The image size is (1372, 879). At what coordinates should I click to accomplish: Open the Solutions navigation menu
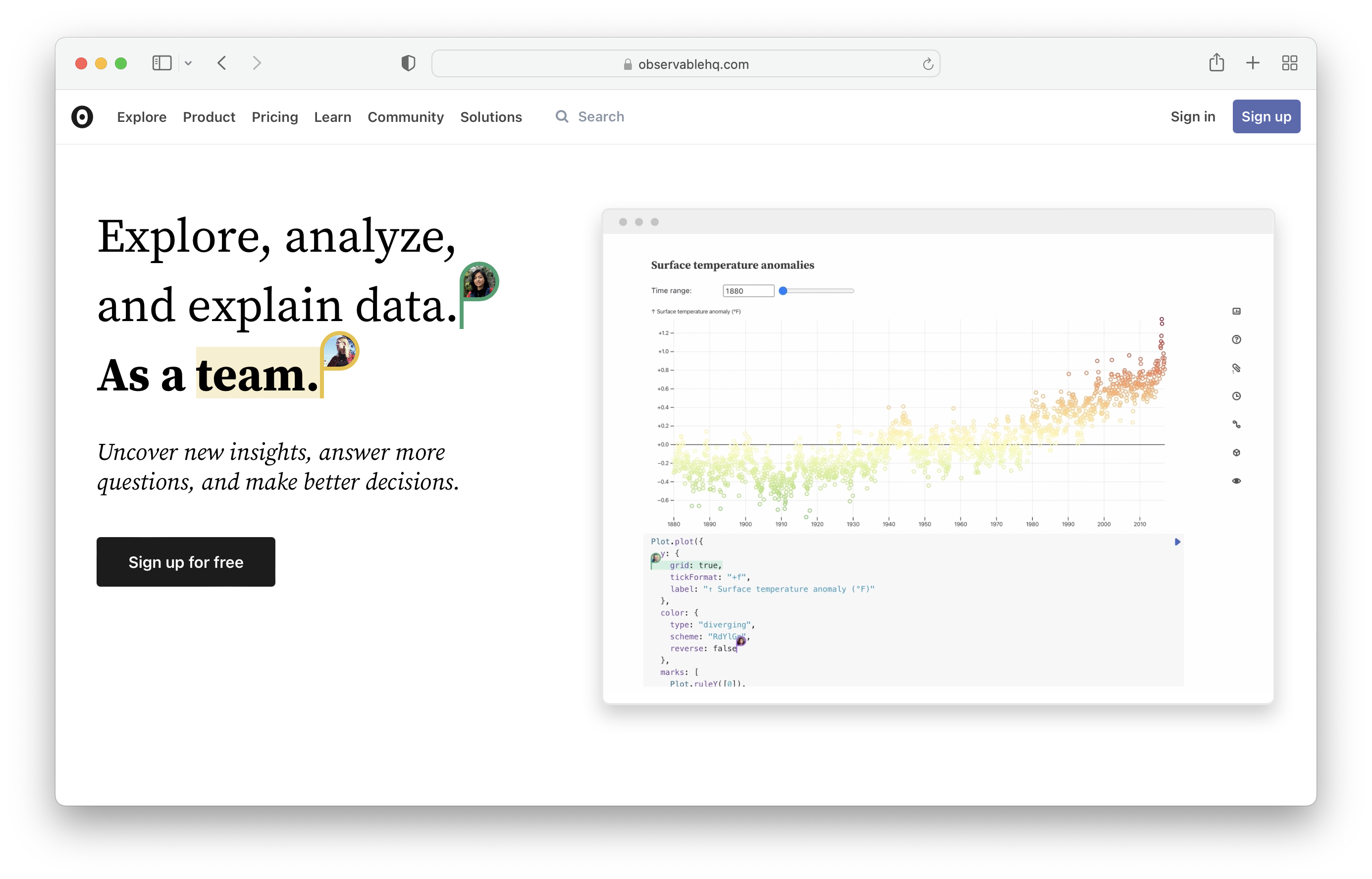coord(491,117)
